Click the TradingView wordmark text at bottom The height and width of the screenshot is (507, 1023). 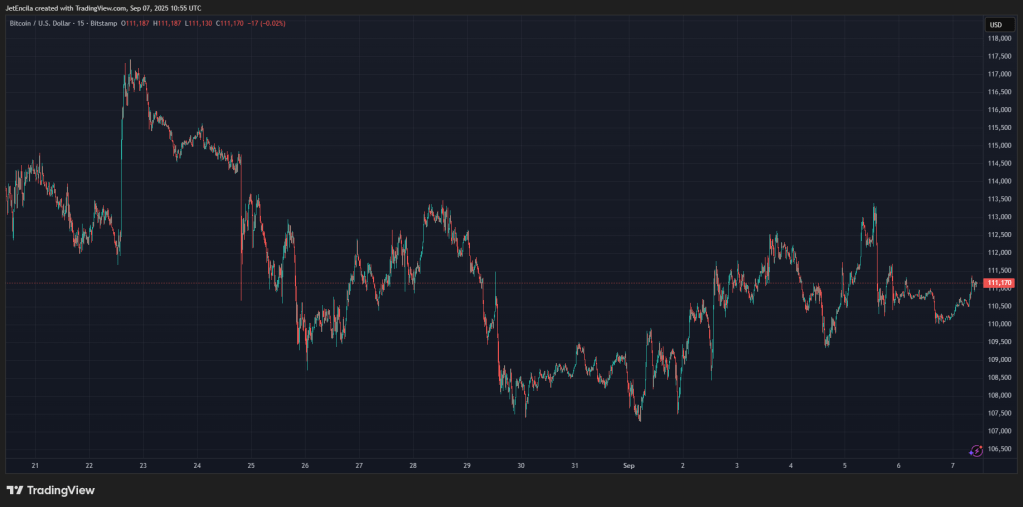[x=61, y=490]
